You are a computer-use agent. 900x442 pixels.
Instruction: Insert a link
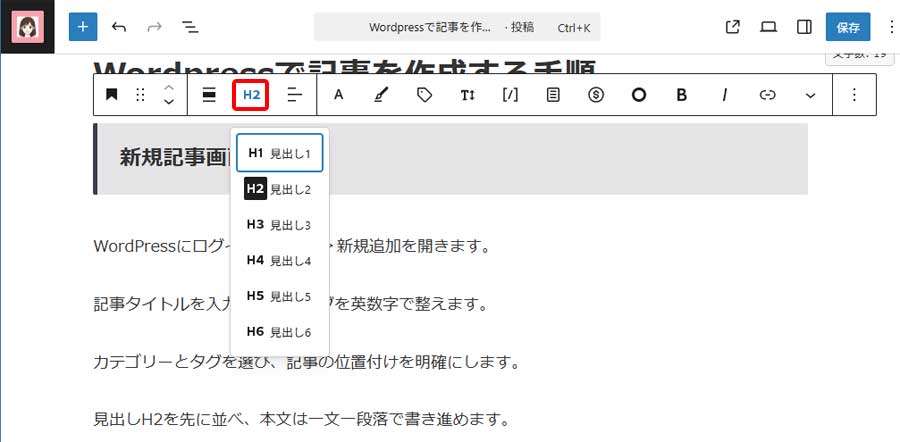click(x=767, y=95)
